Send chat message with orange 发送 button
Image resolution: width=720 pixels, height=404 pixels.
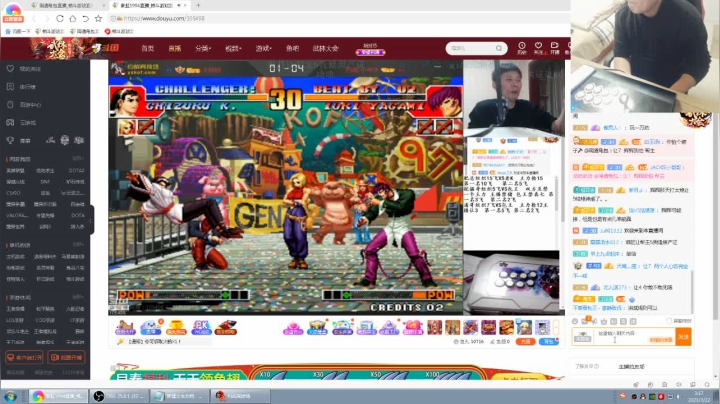pos(683,337)
